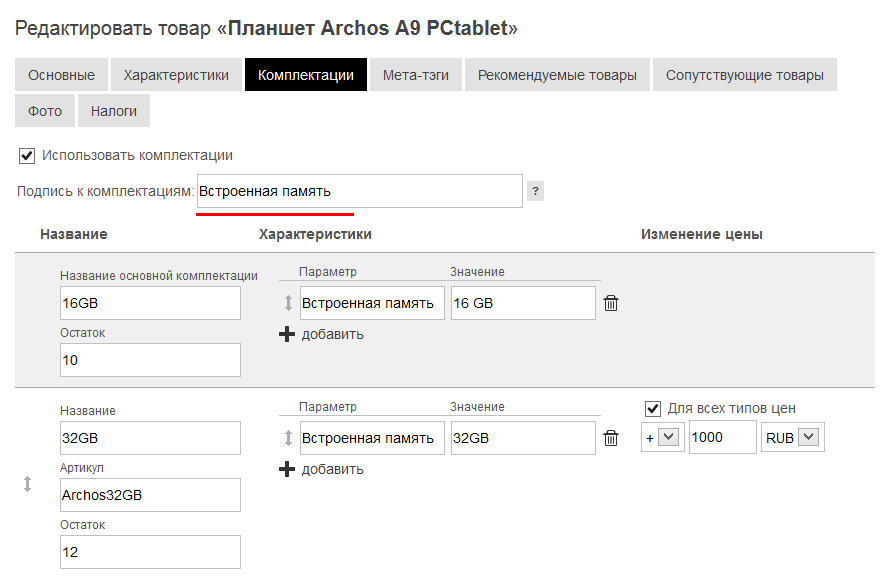Click the Остаток field with value 10
This screenshot has width=888, height=584.
(x=150, y=360)
